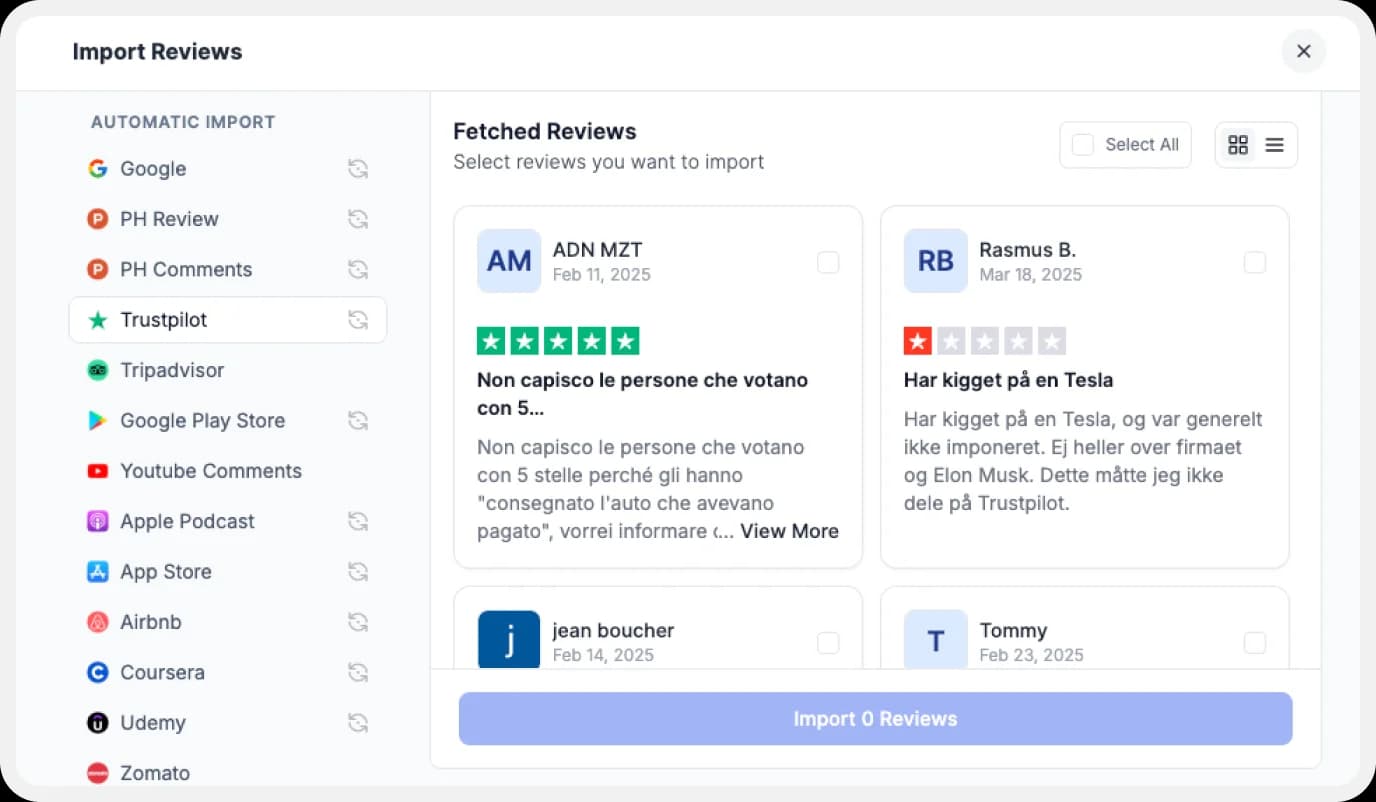1376x802 pixels.
Task: Enable the Select All checkbox
Action: tap(1082, 144)
